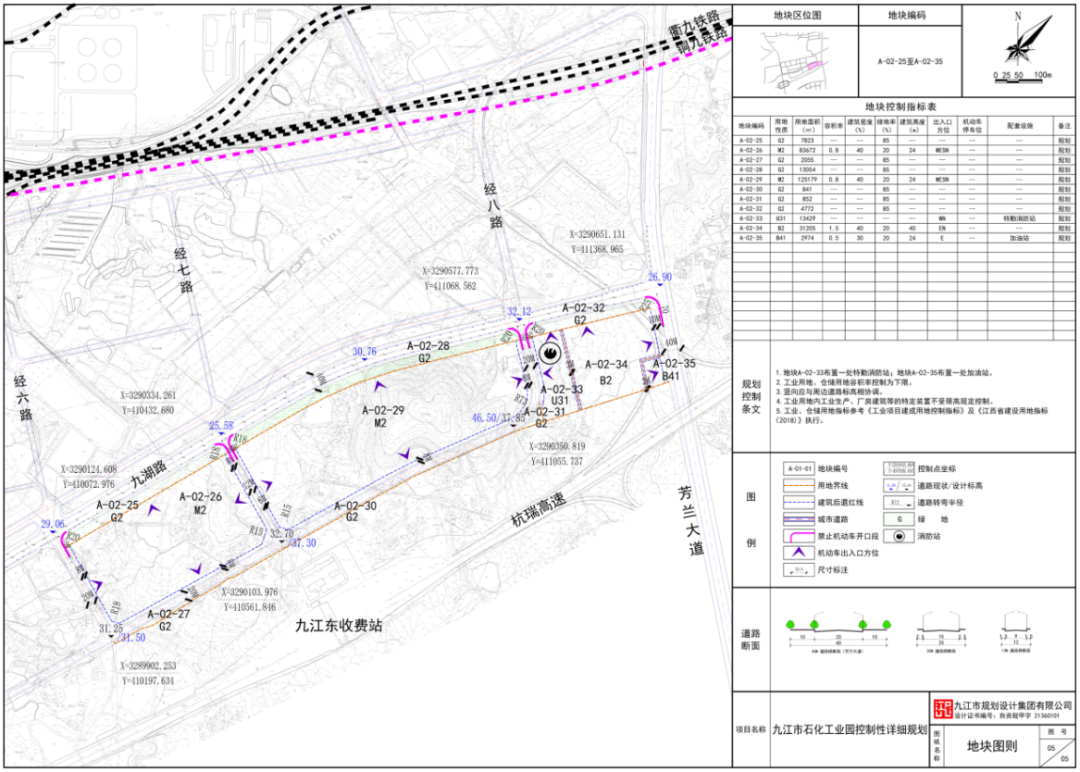Click the blue dashed setback line legend sample

point(798,503)
